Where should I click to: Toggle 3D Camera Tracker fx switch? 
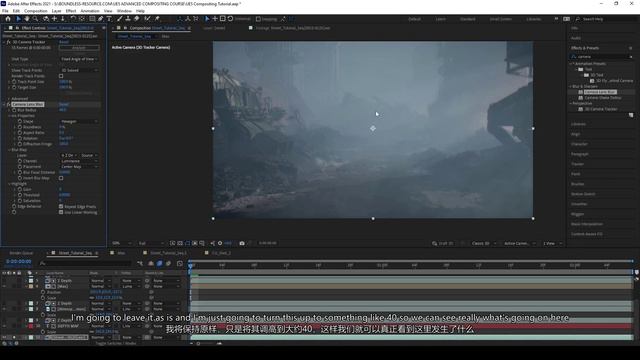[x=9, y=42]
